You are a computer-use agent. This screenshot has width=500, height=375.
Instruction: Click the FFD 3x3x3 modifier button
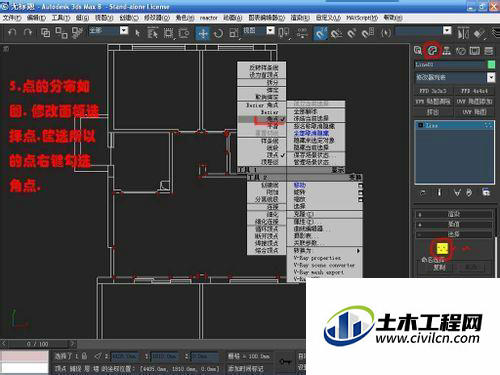[433, 91]
